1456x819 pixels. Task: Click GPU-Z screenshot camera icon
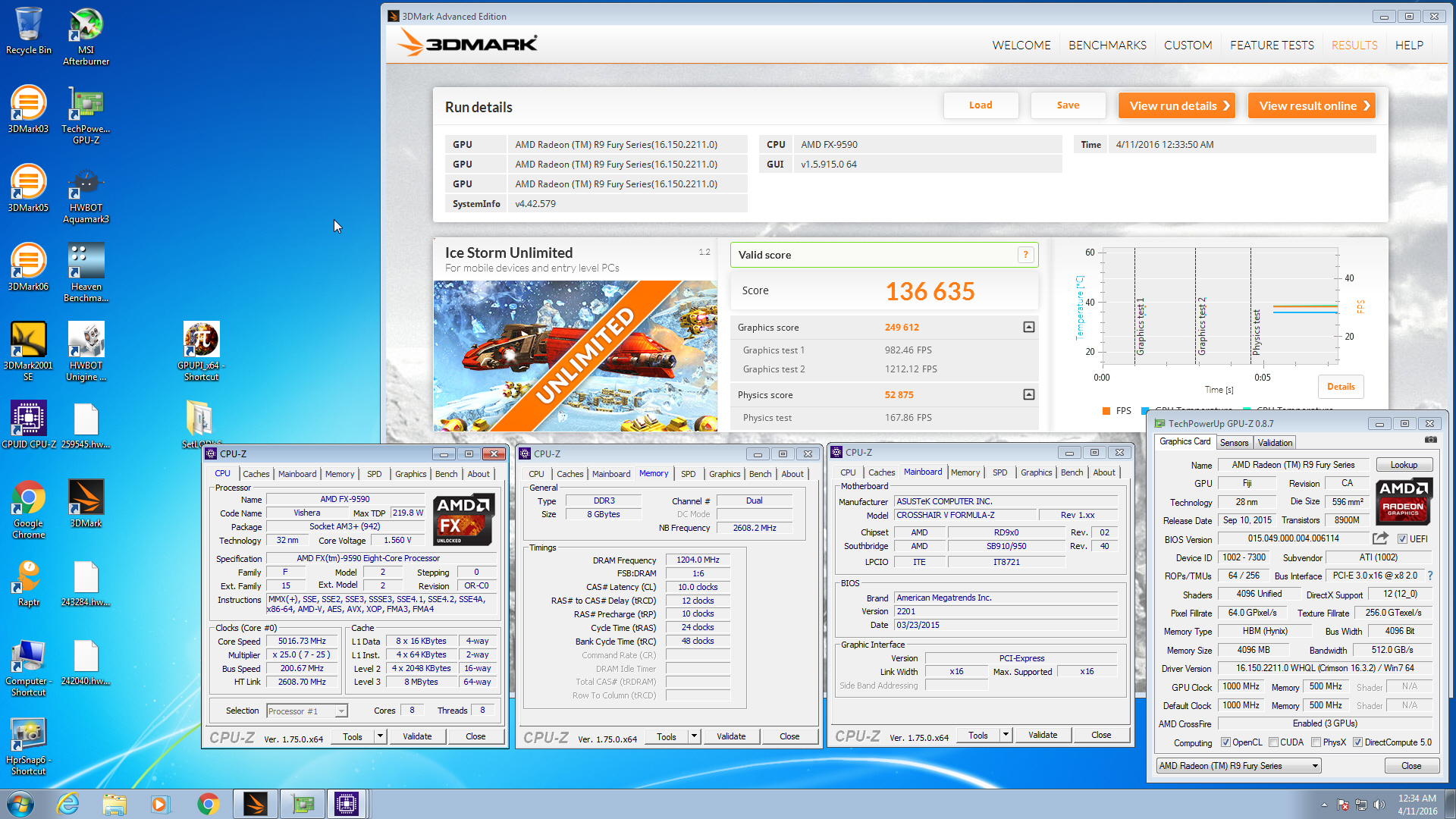tap(1430, 440)
